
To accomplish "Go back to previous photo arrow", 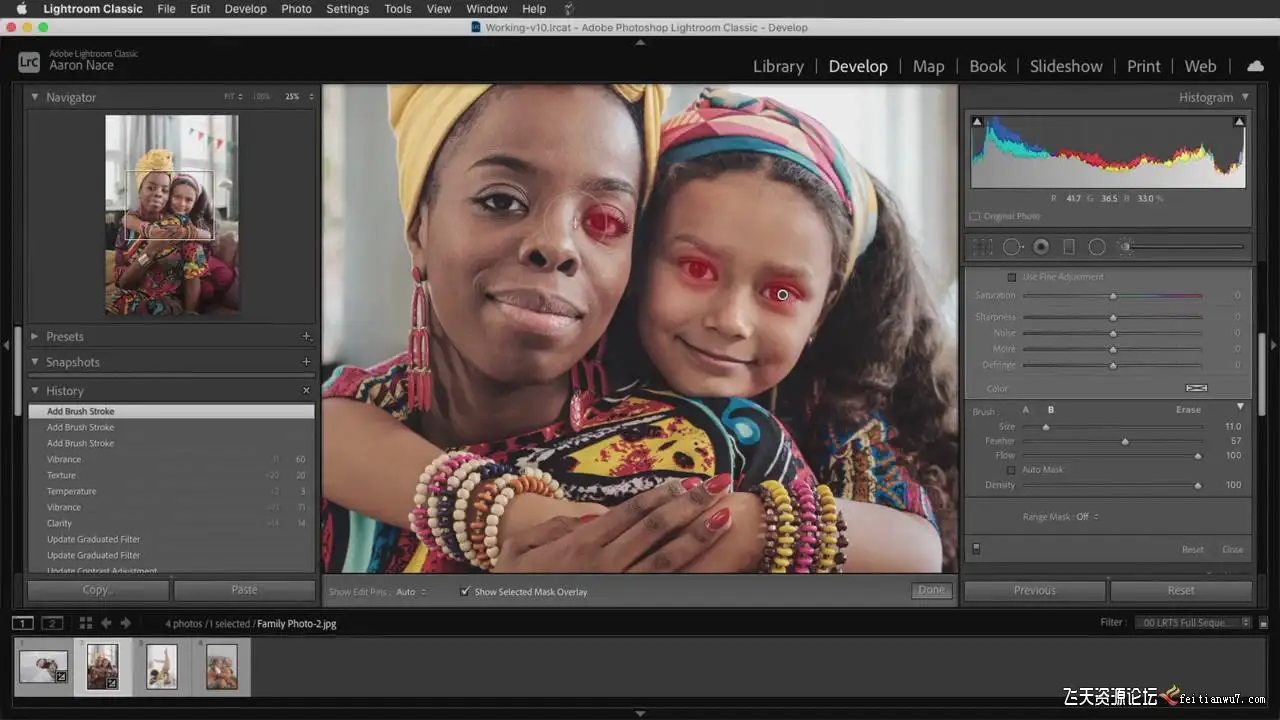I will pyautogui.click(x=106, y=623).
